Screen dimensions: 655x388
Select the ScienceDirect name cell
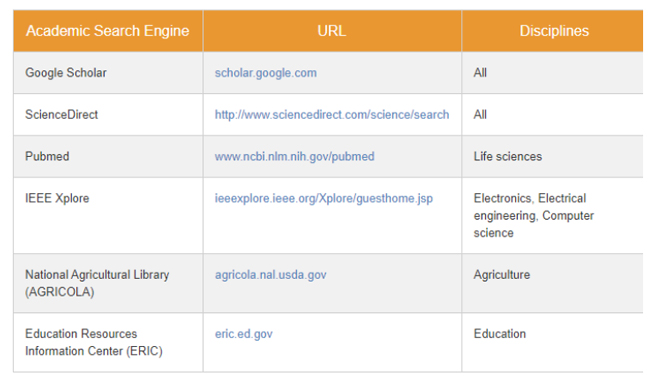pos(108,114)
